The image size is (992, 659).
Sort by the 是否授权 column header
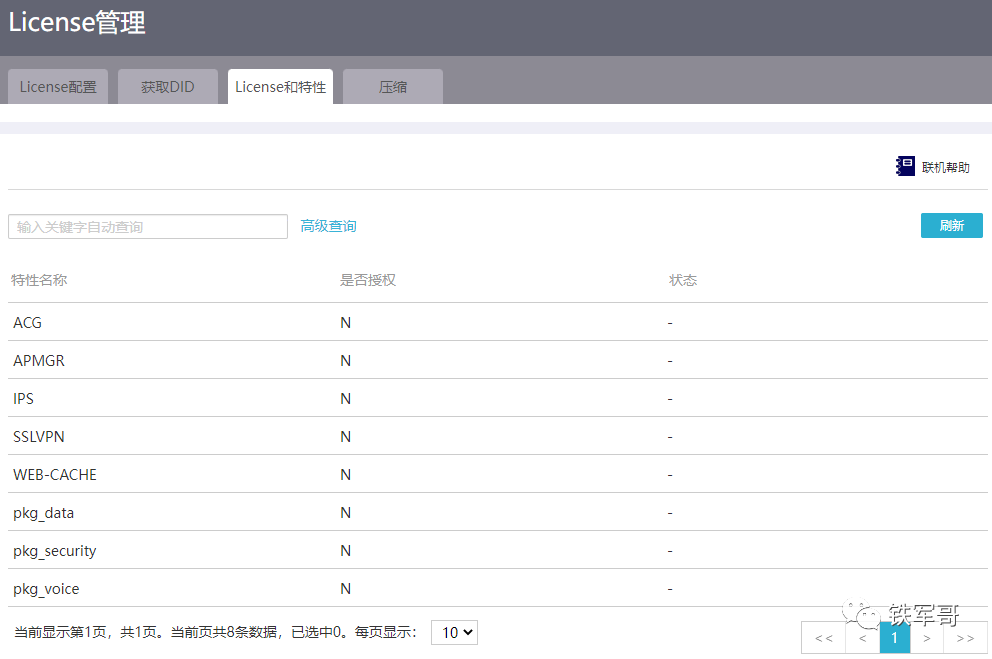click(368, 280)
